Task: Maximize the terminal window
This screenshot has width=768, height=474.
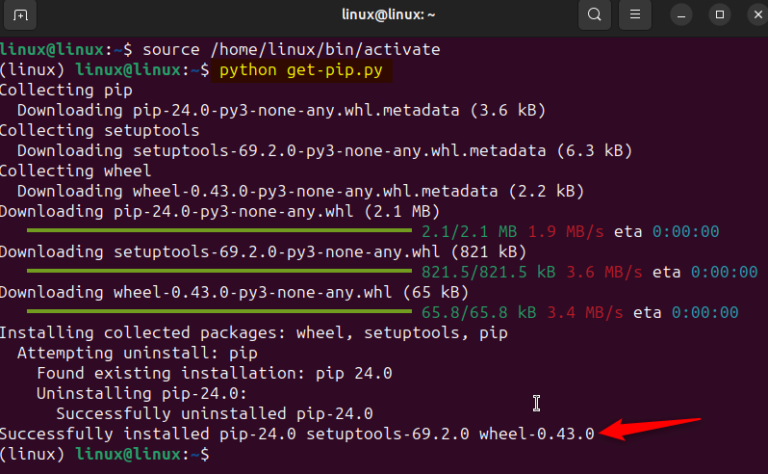Action: 718,15
